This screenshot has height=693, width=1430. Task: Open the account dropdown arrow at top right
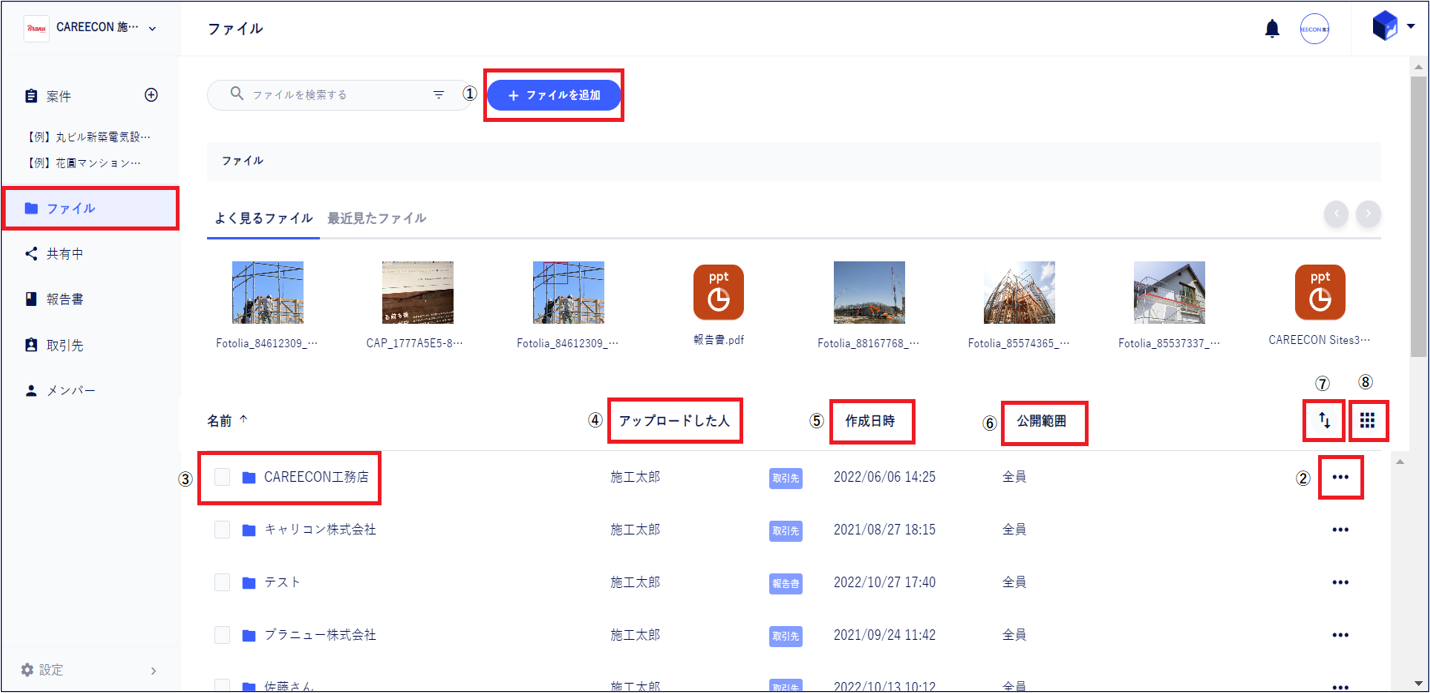(1411, 27)
